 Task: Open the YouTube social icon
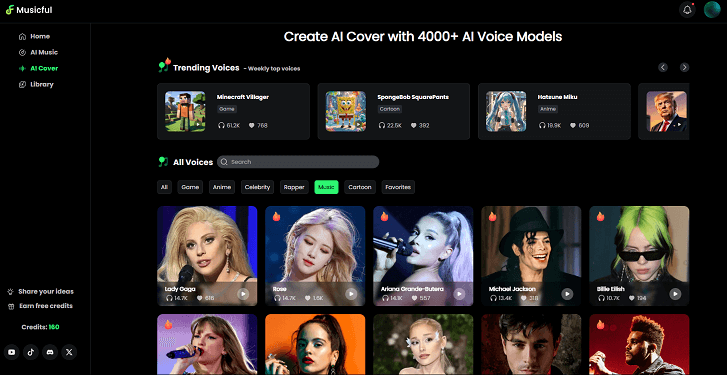point(12,352)
